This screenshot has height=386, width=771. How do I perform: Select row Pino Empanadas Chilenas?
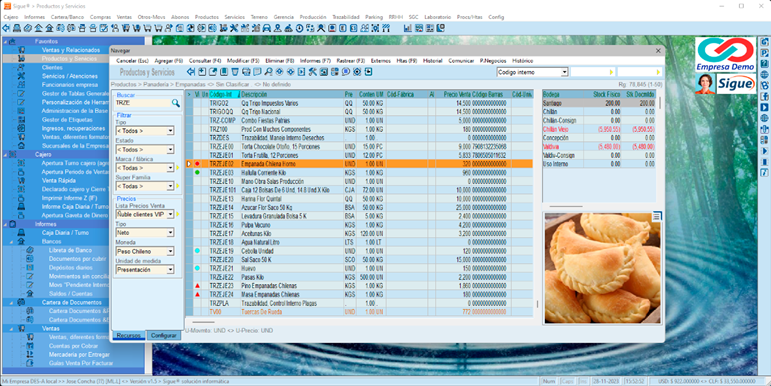[360, 286]
